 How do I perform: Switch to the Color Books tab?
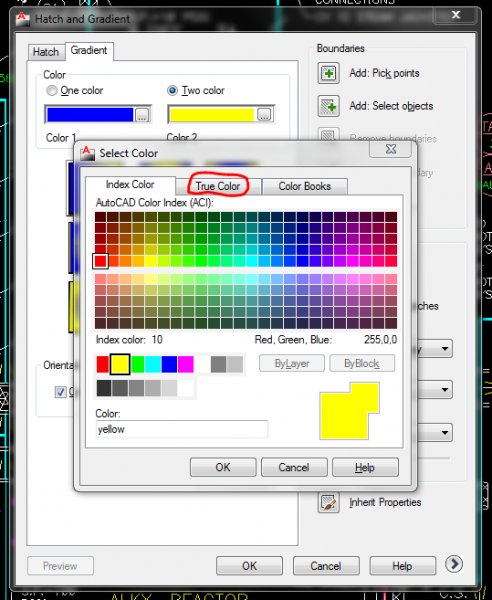[x=305, y=186]
